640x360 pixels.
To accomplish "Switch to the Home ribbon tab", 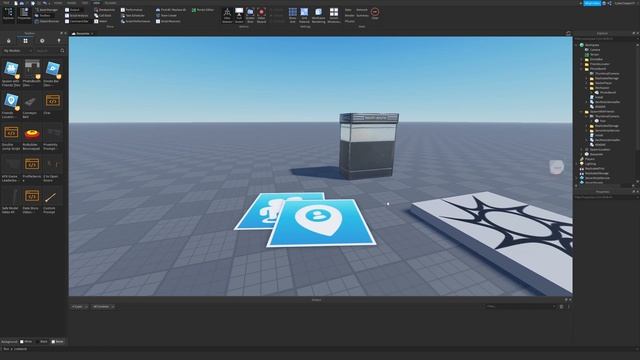I will pyautogui.click(x=58, y=3).
